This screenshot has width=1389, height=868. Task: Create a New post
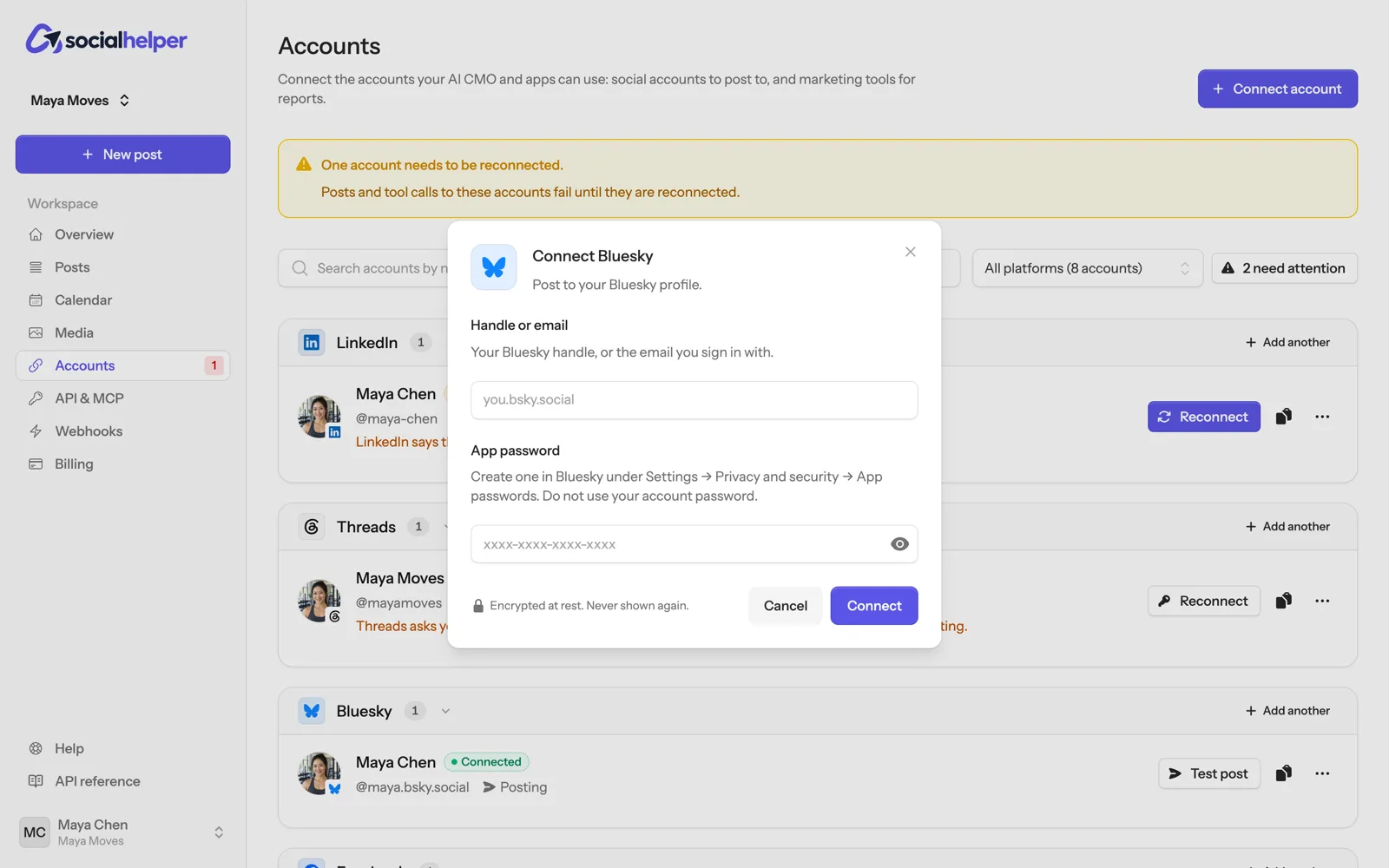pos(122,155)
